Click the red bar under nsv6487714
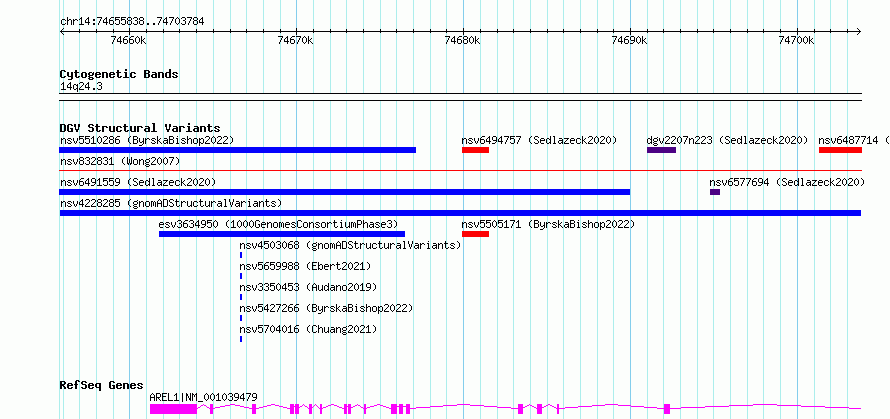This screenshot has height=419, width=890. 840,150
